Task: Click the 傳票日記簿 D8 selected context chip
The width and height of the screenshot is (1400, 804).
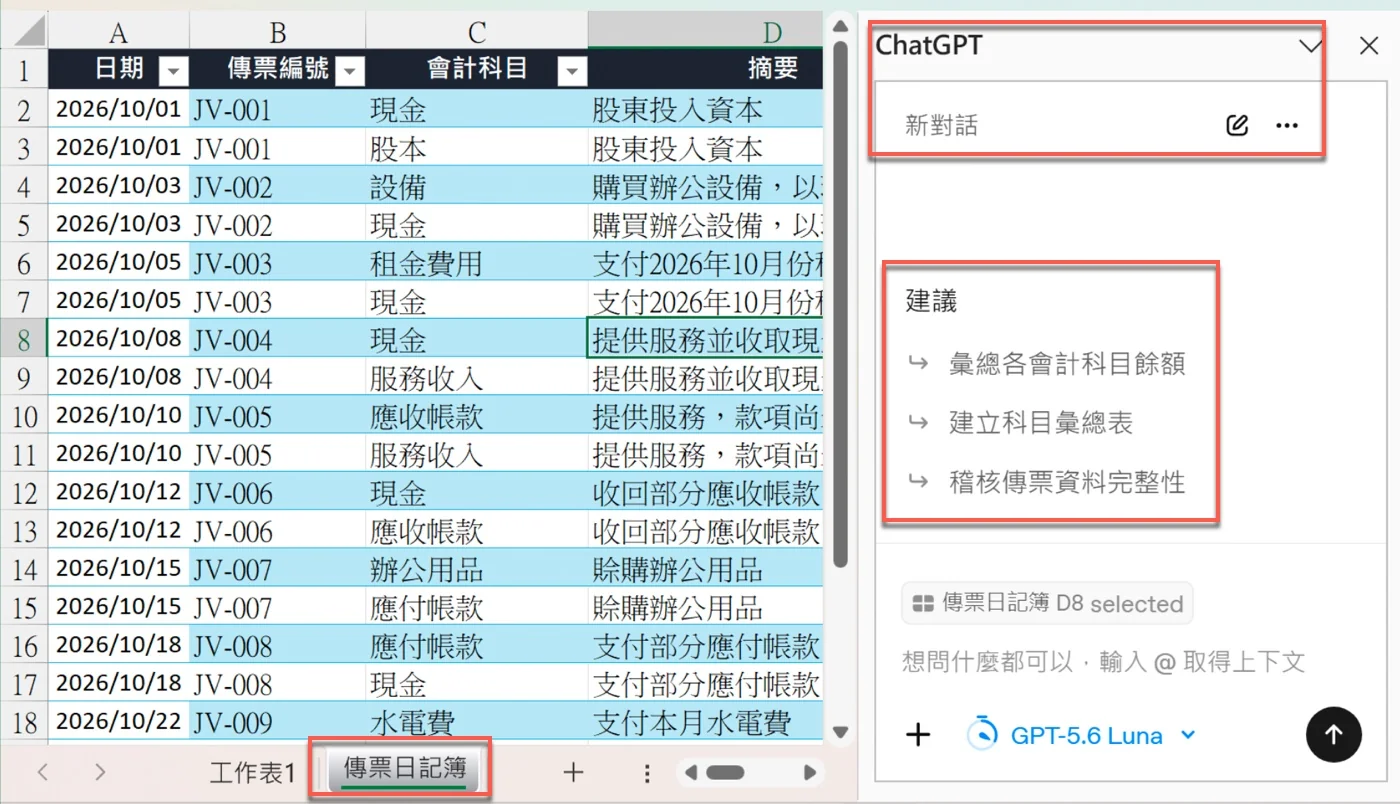Action: point(1047,603)
